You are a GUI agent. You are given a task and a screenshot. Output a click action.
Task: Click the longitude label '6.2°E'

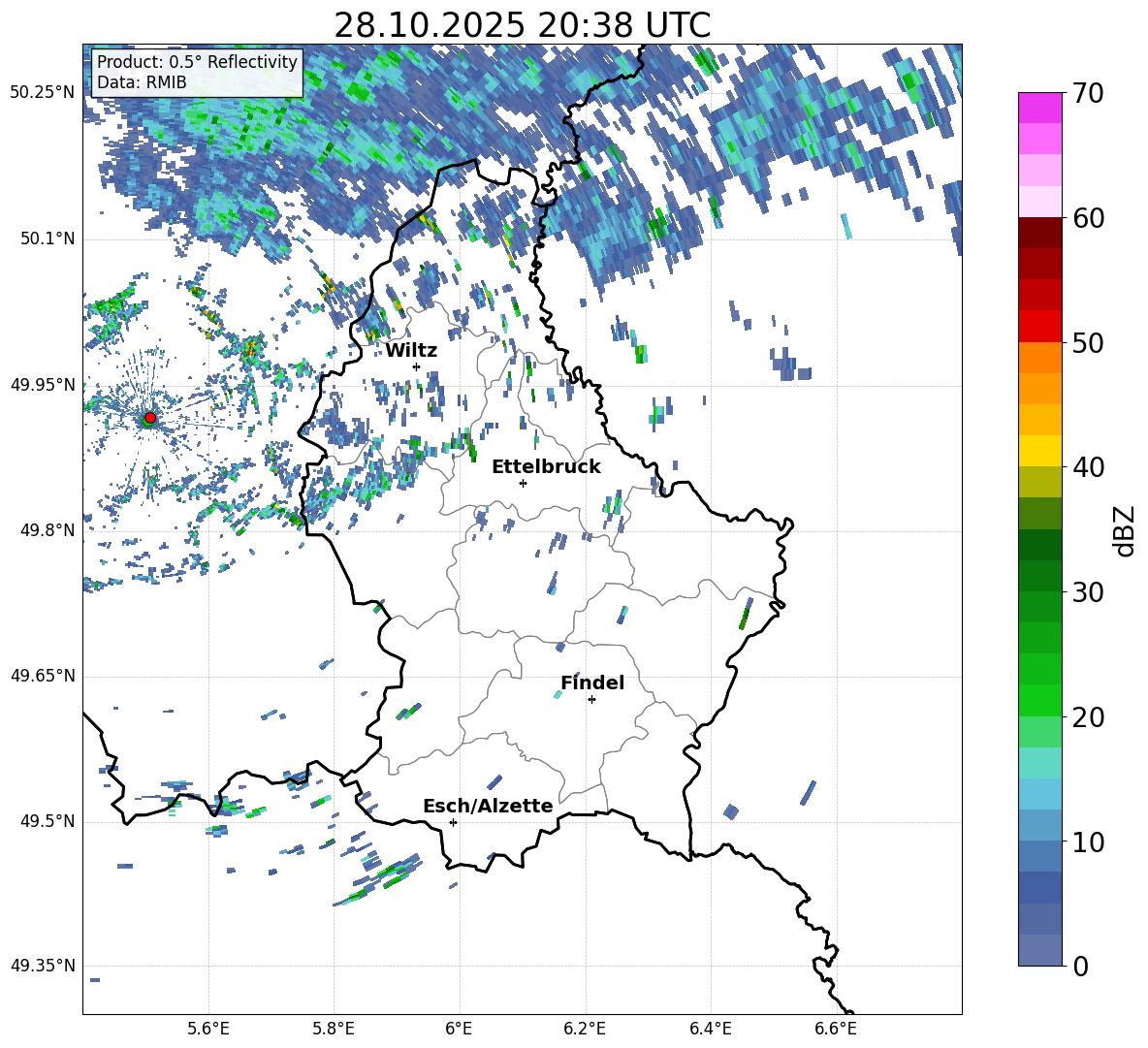click(x=585, y=1029)
